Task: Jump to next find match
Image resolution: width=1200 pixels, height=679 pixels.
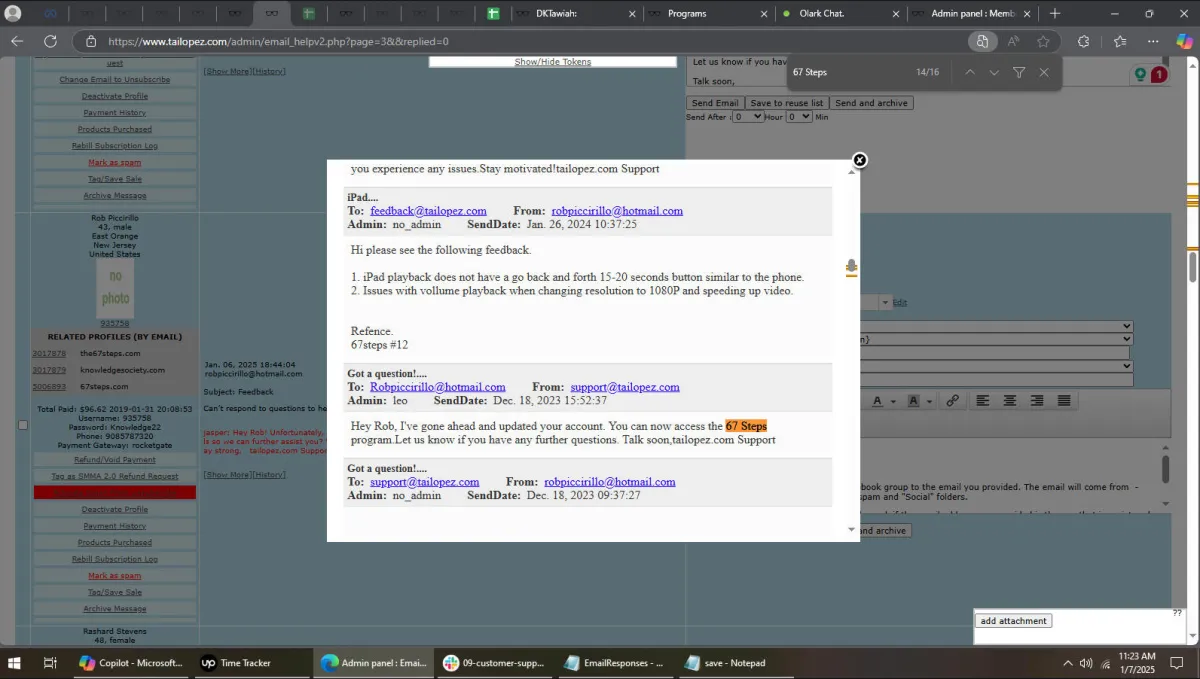Action: 994,73
